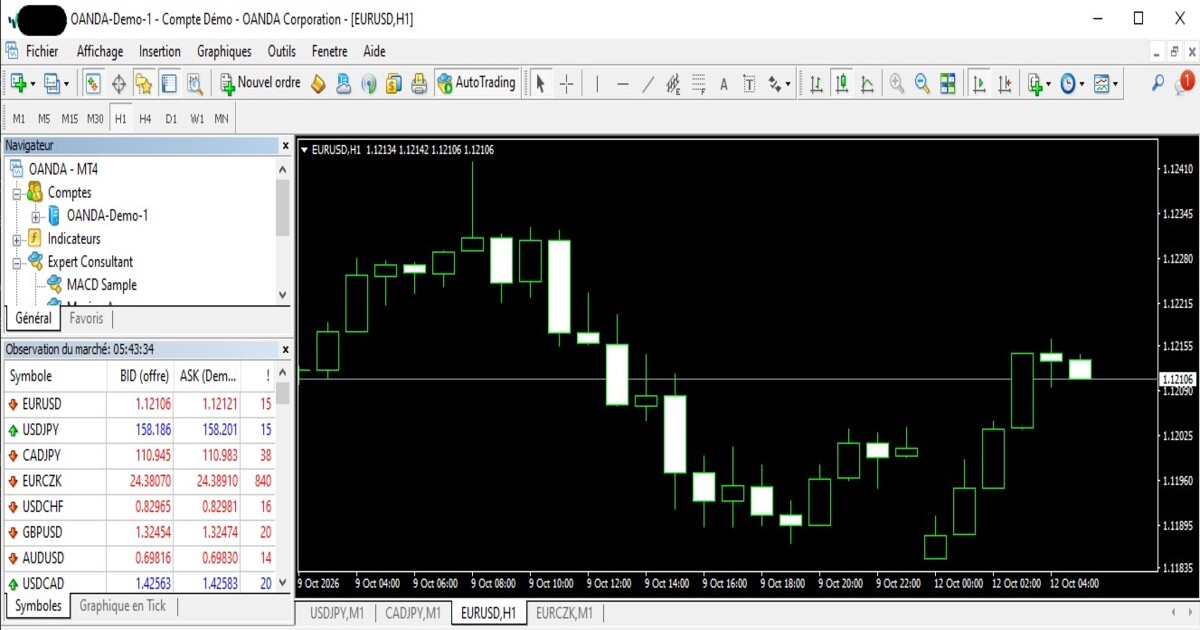The image size is (1200, 630).
Task: Open the Fichier menu
Action: (x=42, y=52)
